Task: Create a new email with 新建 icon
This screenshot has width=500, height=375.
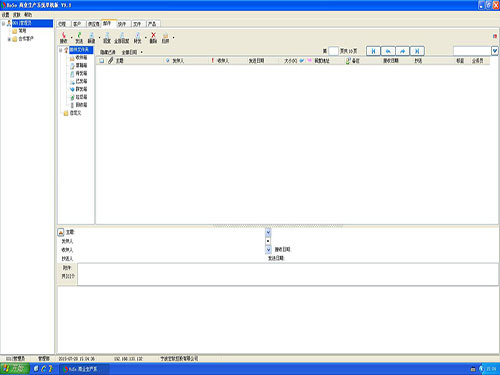Action: tap(91, 37)
